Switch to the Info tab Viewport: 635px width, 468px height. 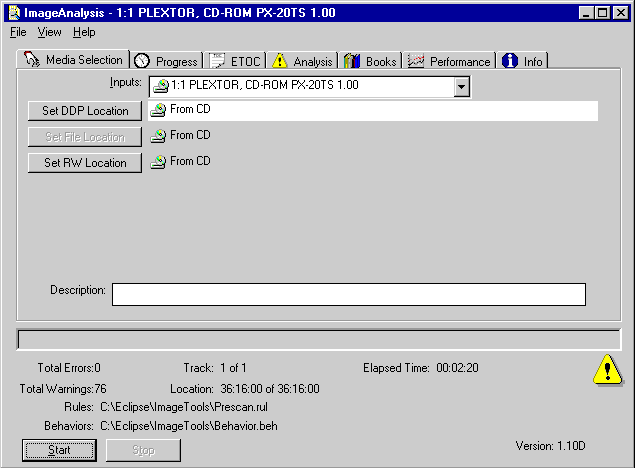coord(522,61)
